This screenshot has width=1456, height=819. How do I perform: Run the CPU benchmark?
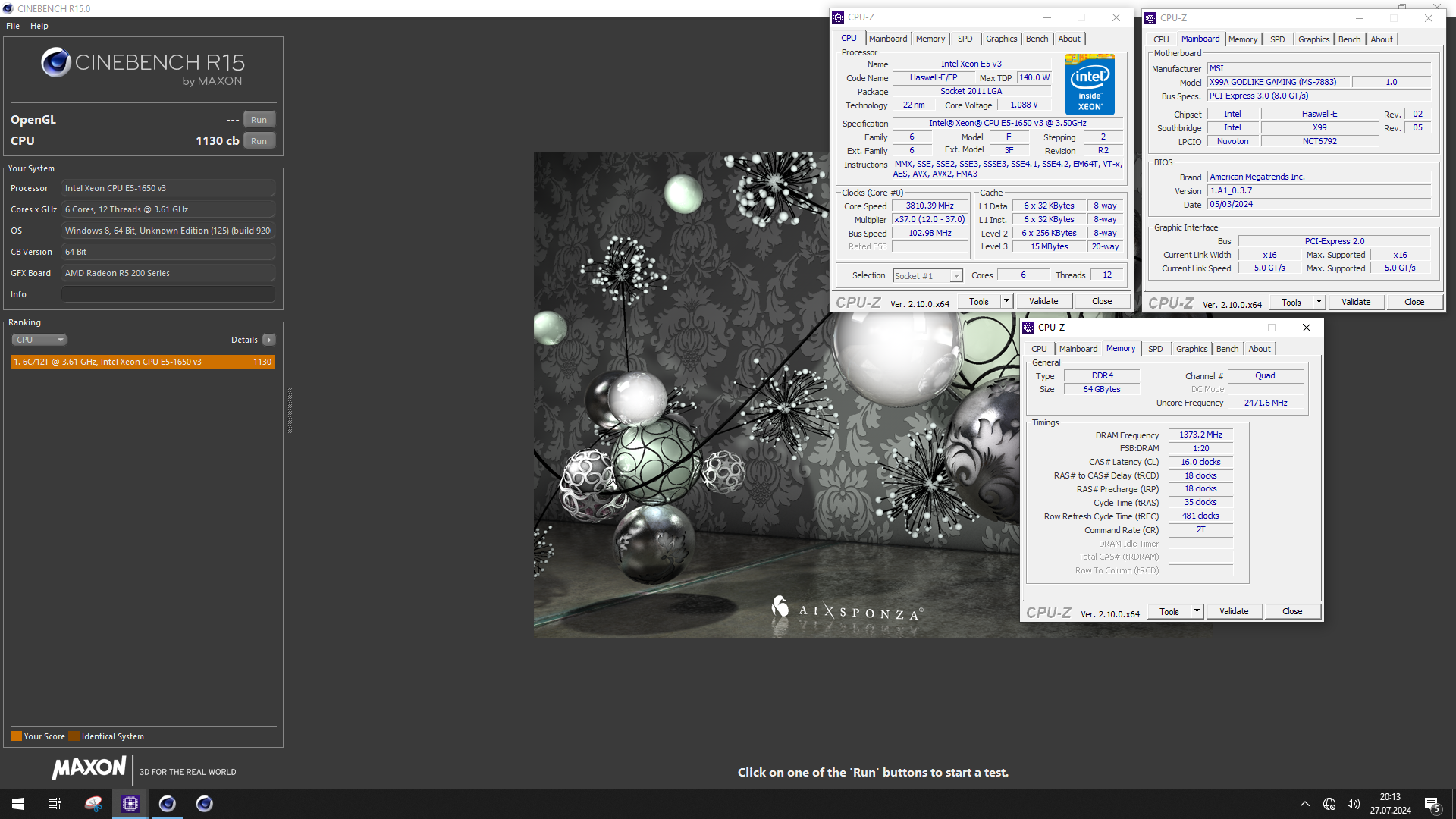[x=259, y=141]
